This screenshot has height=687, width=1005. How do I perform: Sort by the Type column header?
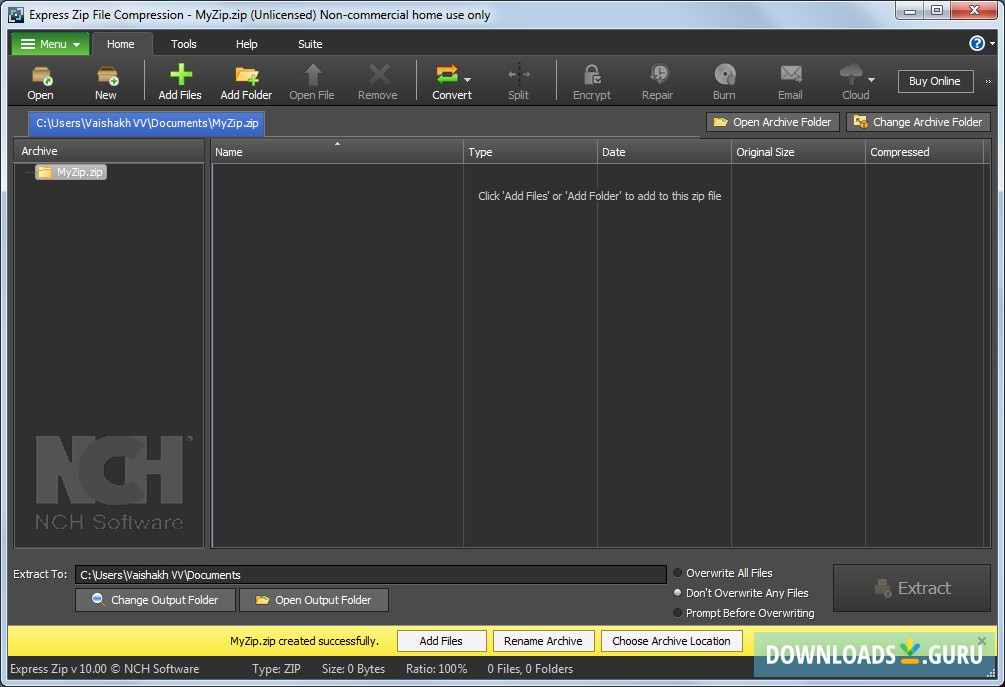[530, 152]
